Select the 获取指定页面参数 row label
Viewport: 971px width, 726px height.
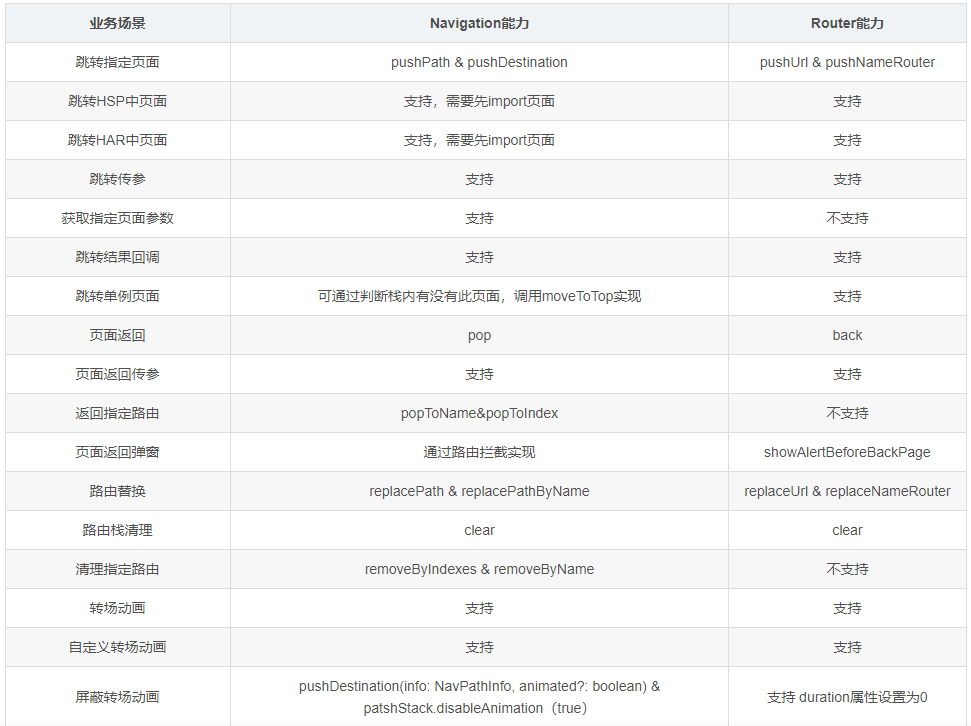point(118,218)
